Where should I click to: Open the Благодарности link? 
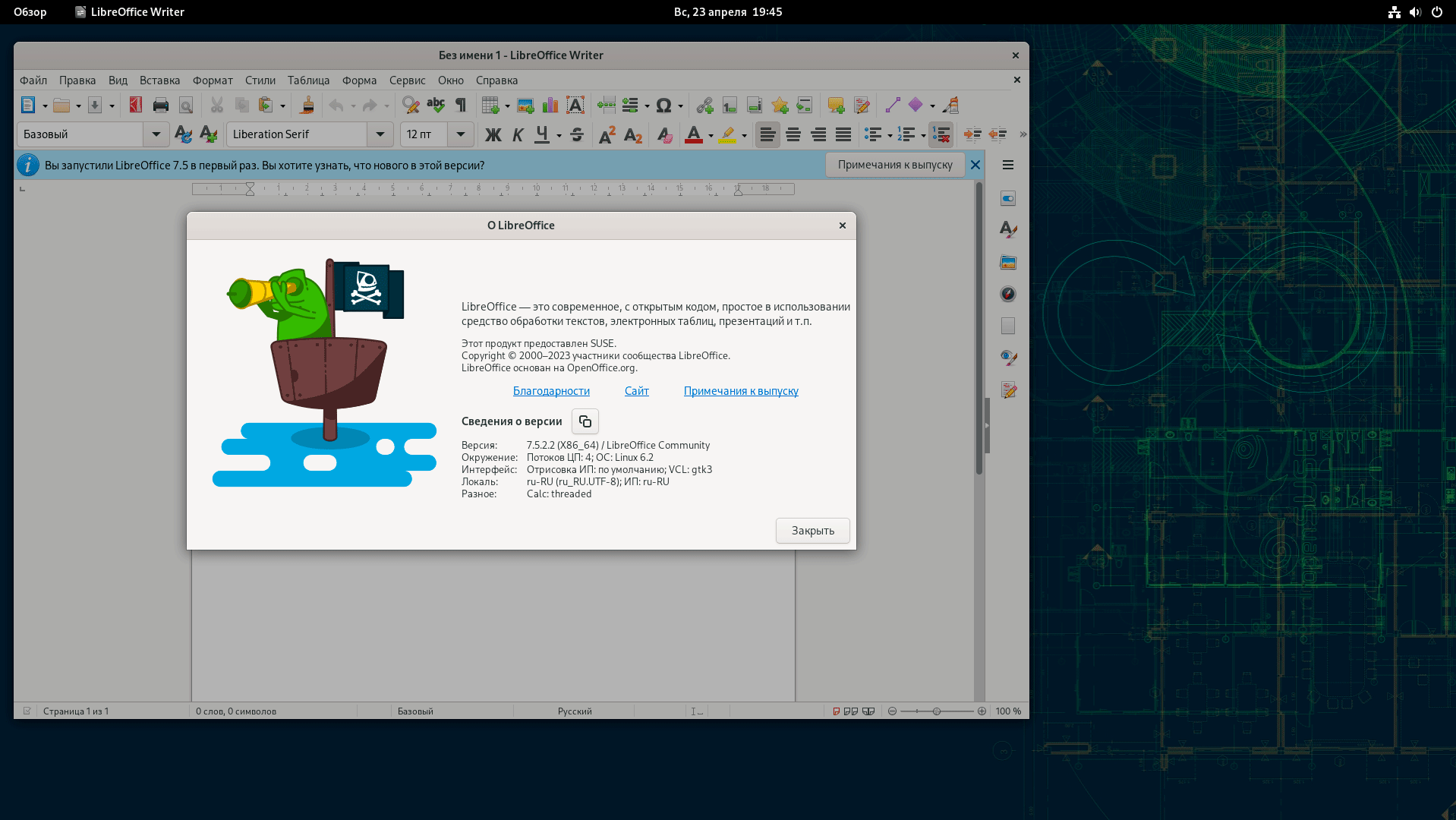click(x=551, y=391)
